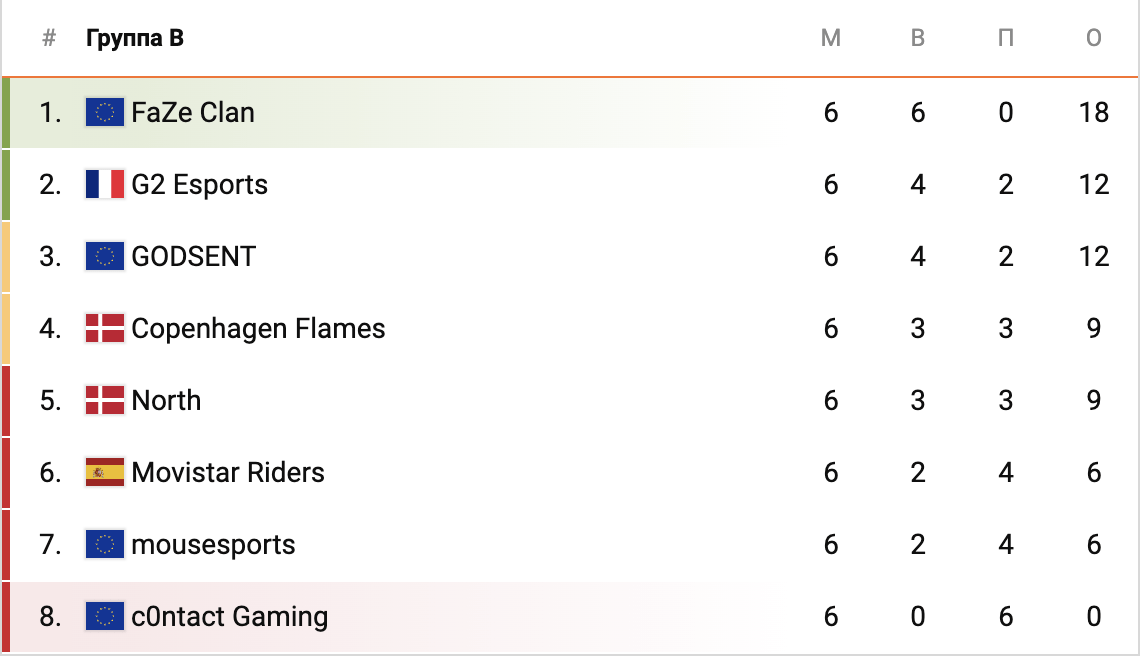Click the North team name
Image resolution: width=1142 pixels, height=656 pixels.
[166, 400]
